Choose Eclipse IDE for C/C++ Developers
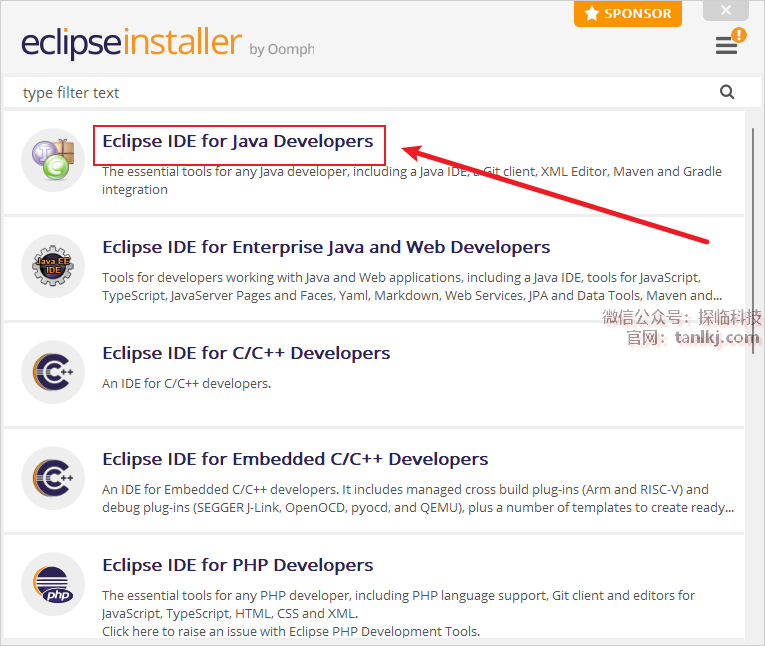The height and width of the screenshot is (646, 765). click(246, 353)
